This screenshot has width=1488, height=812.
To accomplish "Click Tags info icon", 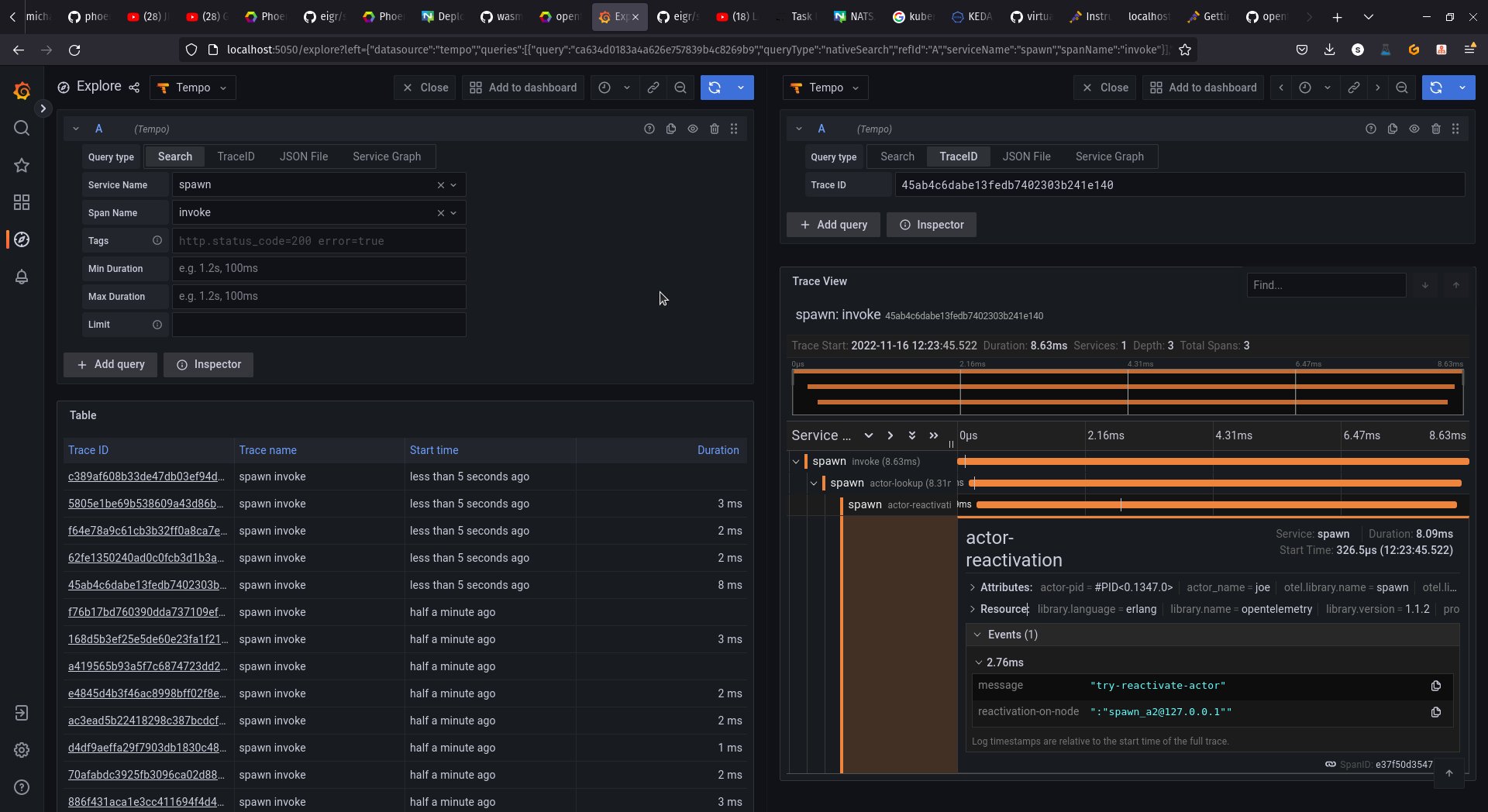I will [157, 240].
